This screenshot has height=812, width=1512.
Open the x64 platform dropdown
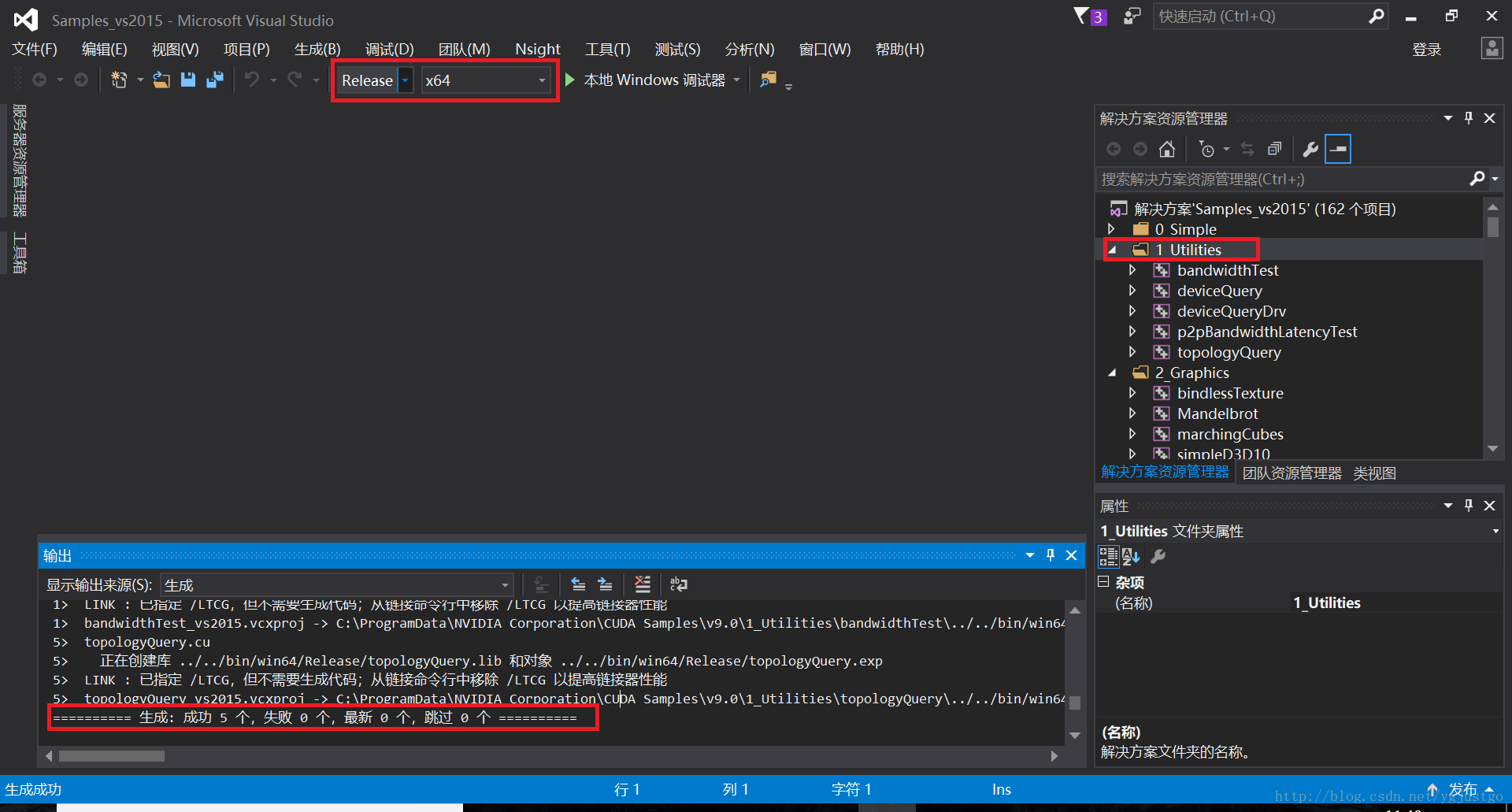coord(542,80)
